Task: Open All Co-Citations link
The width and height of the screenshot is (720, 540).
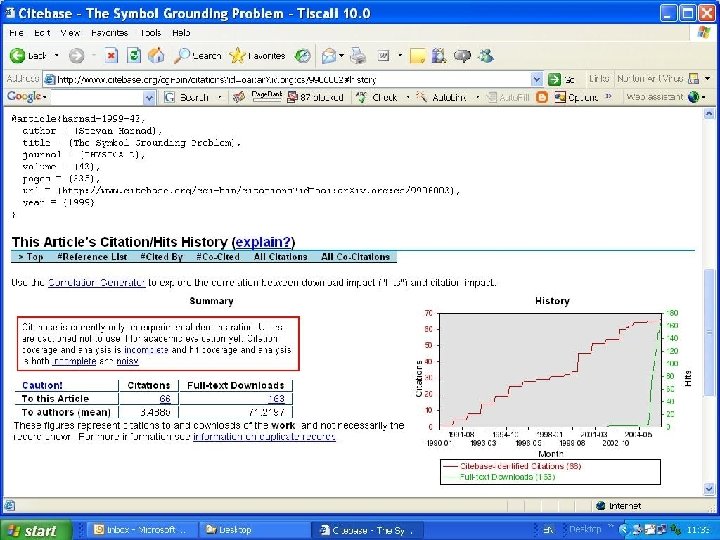Action: pyautogui.click(x=355, y=257)
